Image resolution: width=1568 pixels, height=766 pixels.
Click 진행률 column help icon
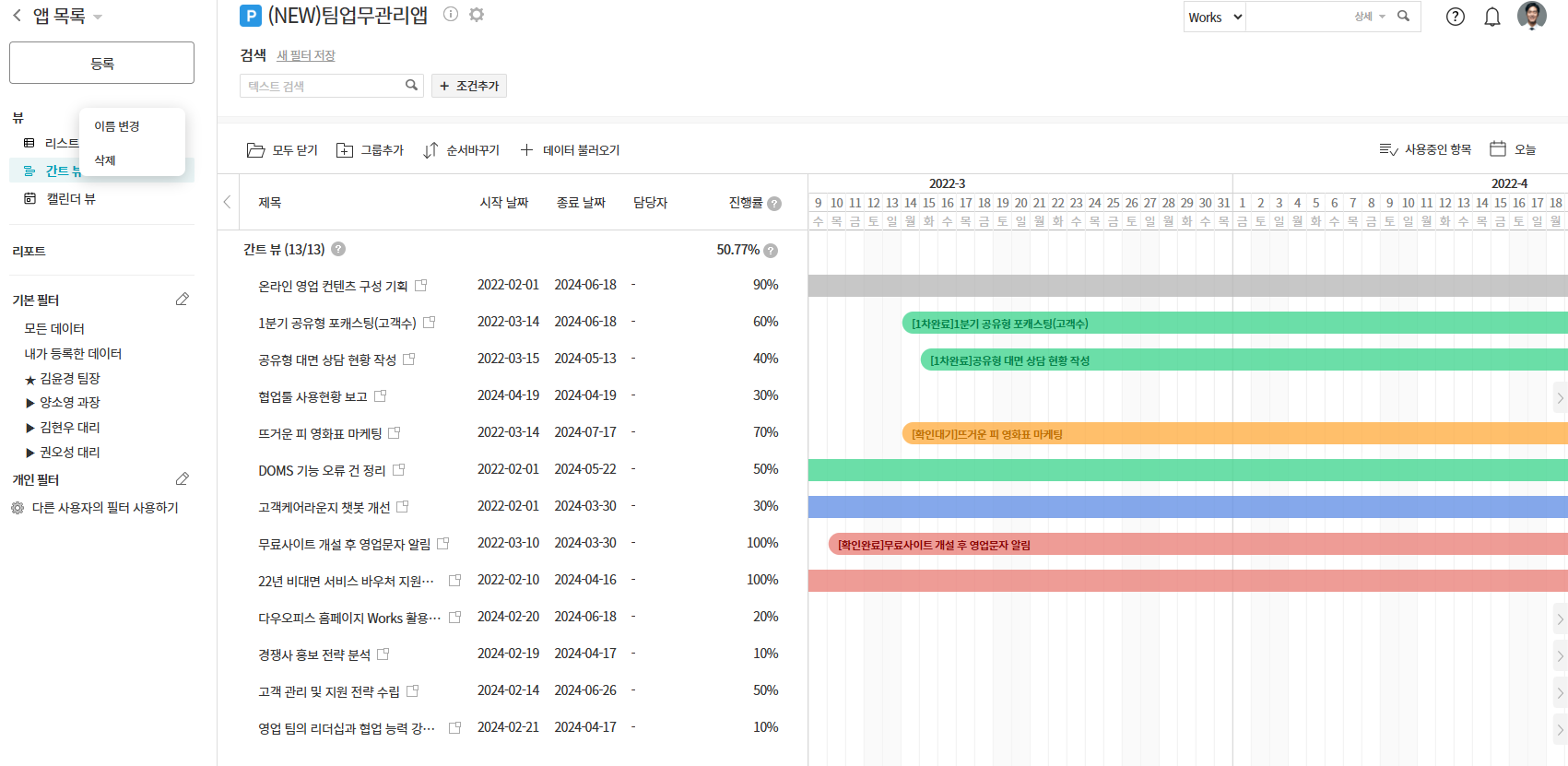coord(774,204)
